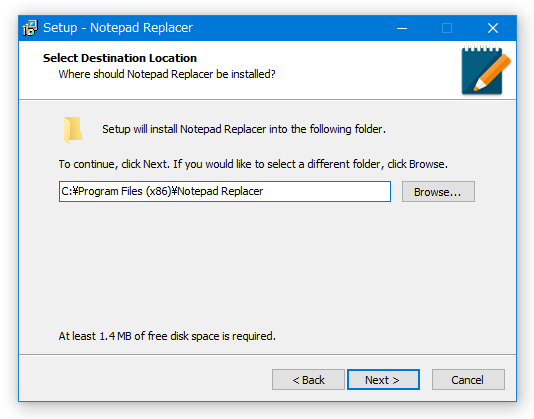This screenshot has width=534, height=419.
Task: Click the setup installer icon in title bar
Action: pyautogui.click(x=30, y=28)
